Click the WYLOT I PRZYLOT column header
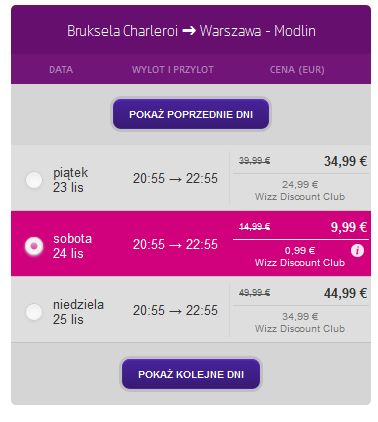This screenshot has width=378, height=422. coord(173,70)
